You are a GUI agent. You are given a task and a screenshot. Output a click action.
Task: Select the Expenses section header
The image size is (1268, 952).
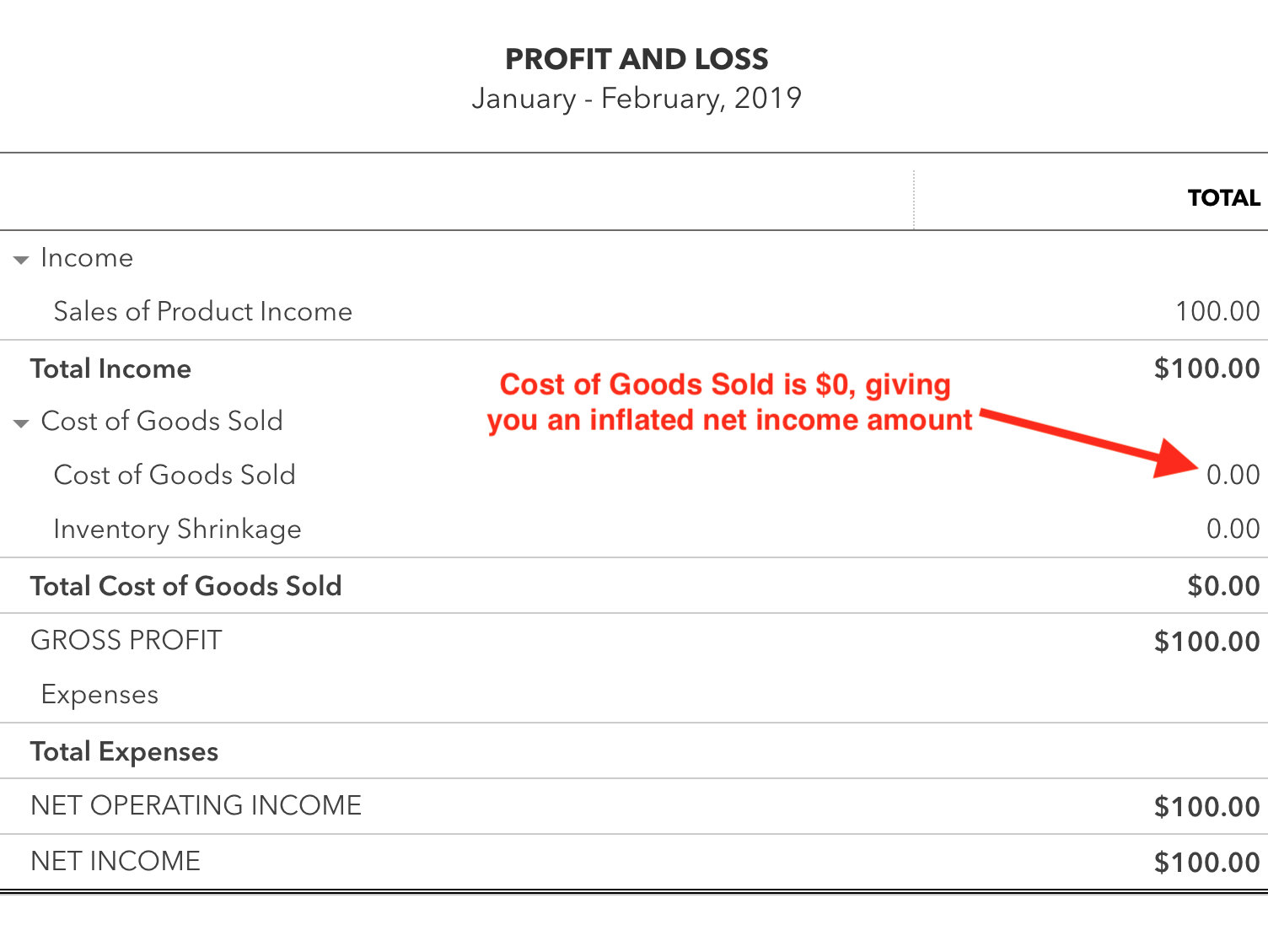[x=99, y=695]
